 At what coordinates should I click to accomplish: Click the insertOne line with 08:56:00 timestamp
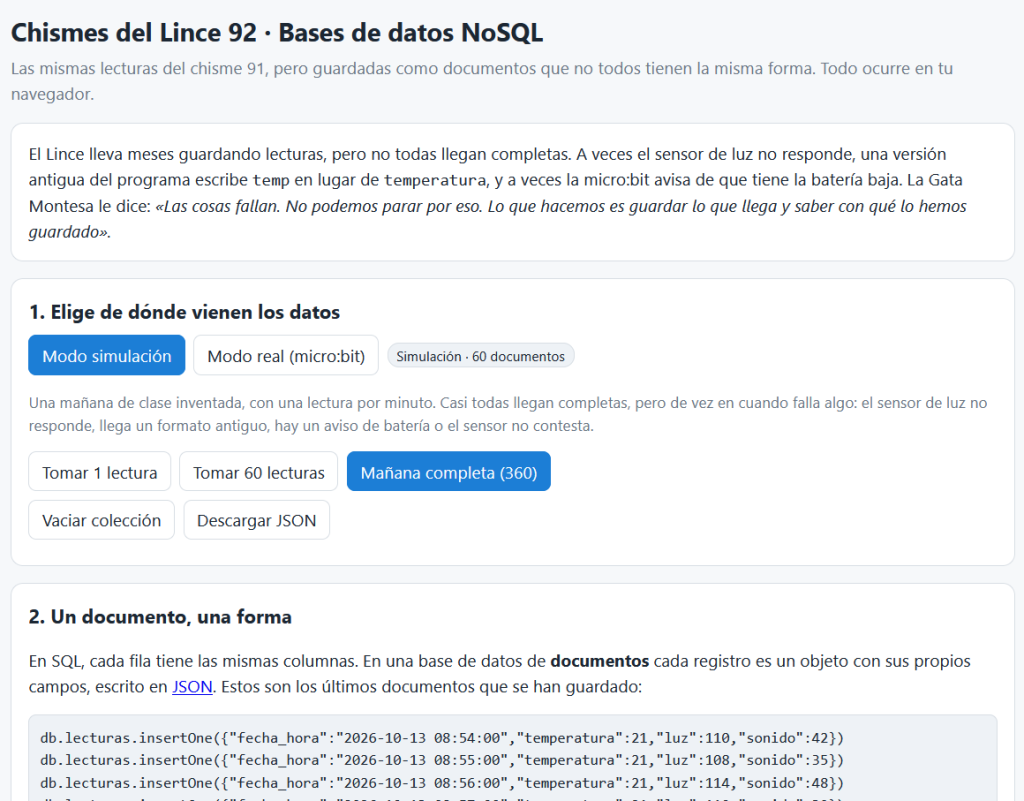tap(442, 783)
